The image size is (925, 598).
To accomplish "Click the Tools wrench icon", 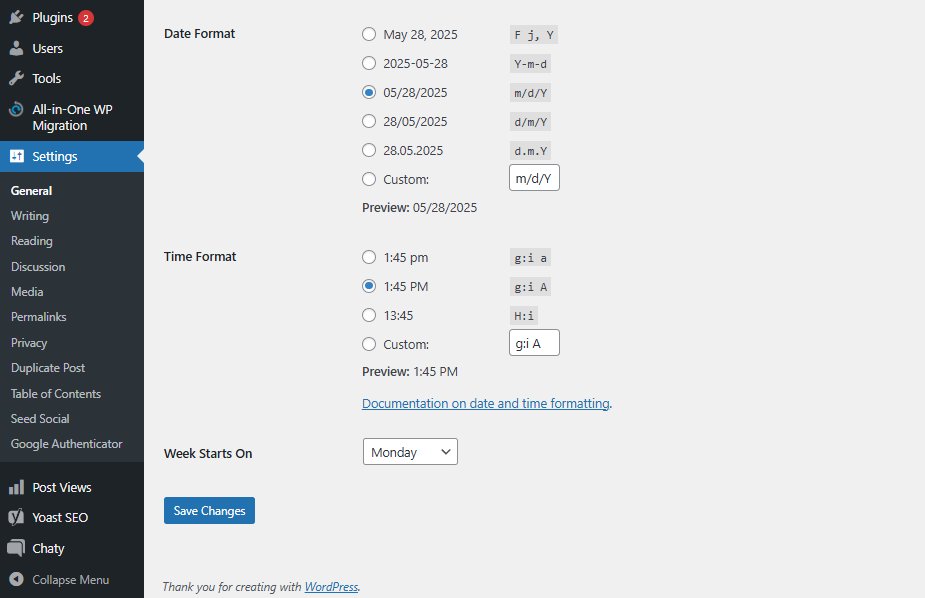I will point(16,78).
